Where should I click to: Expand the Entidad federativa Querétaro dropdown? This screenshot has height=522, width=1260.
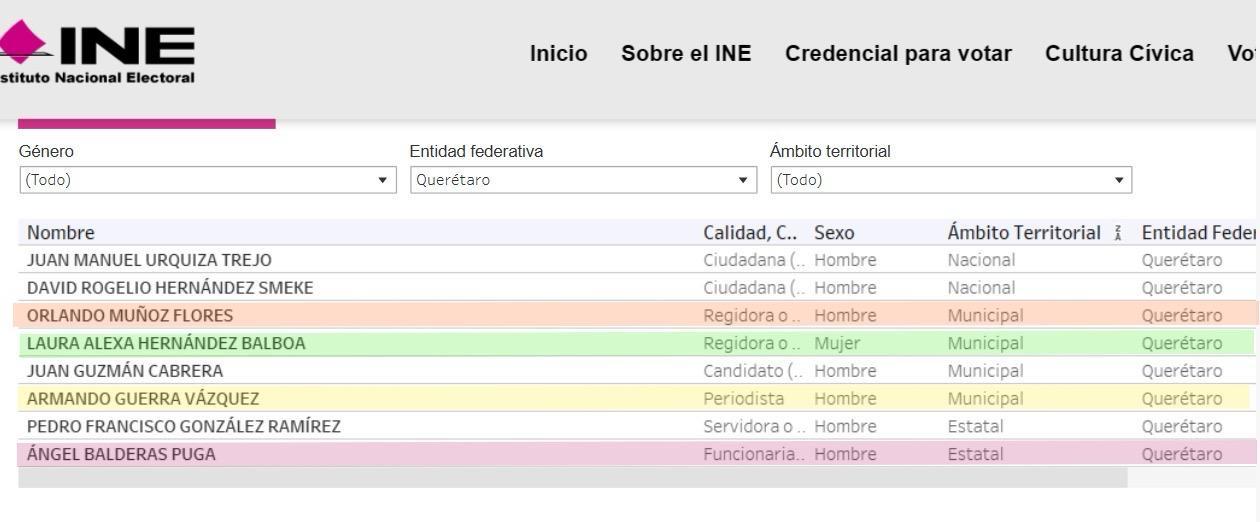[583, 180]
